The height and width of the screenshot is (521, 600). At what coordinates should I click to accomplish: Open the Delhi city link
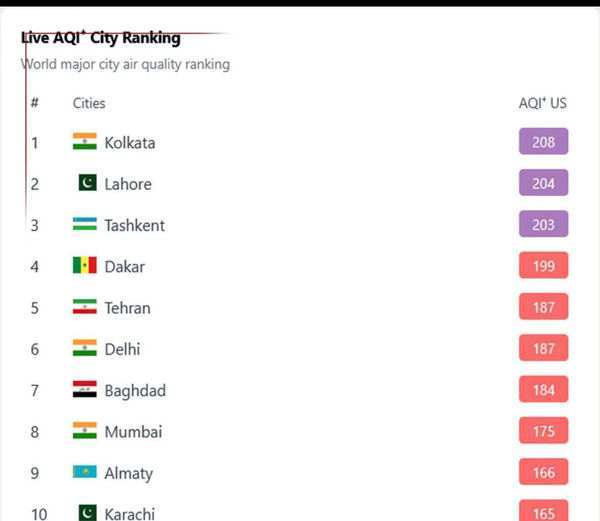(x=122, y=349)
